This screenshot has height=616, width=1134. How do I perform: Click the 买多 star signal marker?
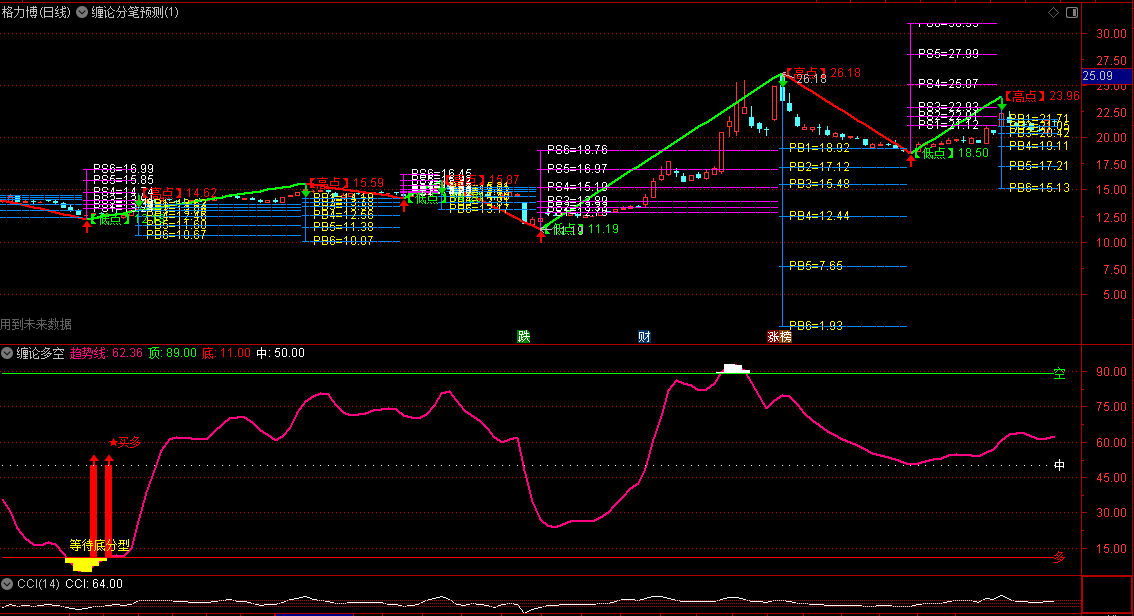[x=126, y=441]
